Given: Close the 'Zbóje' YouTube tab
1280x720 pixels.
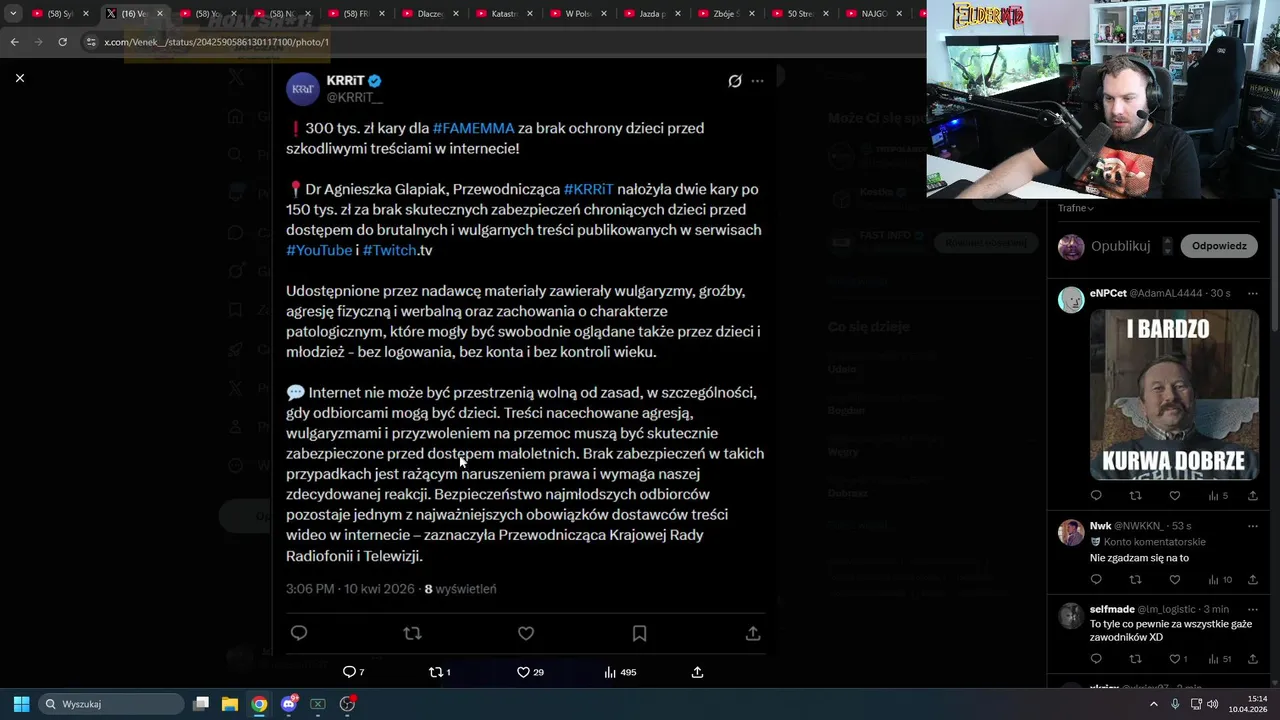Looking at the screenshot, I should coord(752,14).
